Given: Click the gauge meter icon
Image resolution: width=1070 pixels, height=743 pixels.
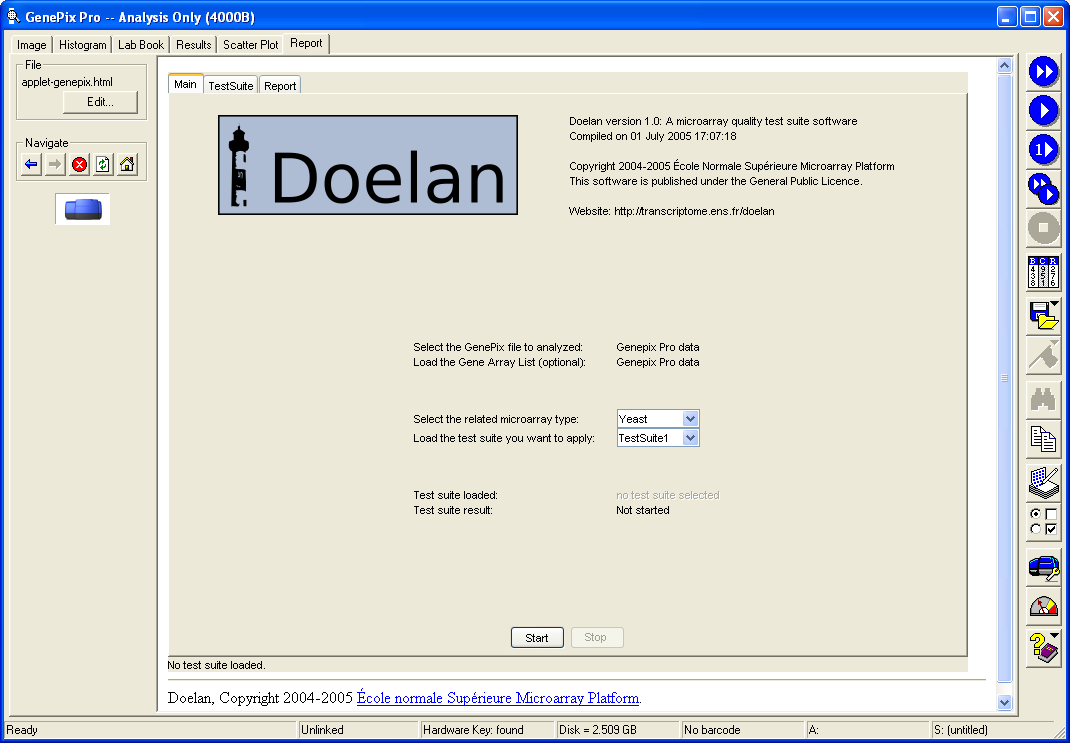Looking at the screenshot, I should click(1043, 607).
